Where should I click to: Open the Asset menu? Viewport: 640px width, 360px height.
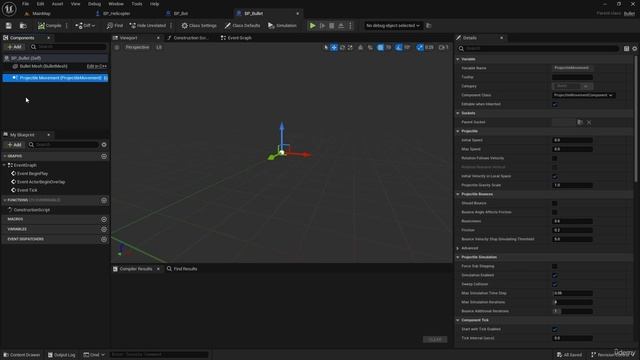[57, 4]
